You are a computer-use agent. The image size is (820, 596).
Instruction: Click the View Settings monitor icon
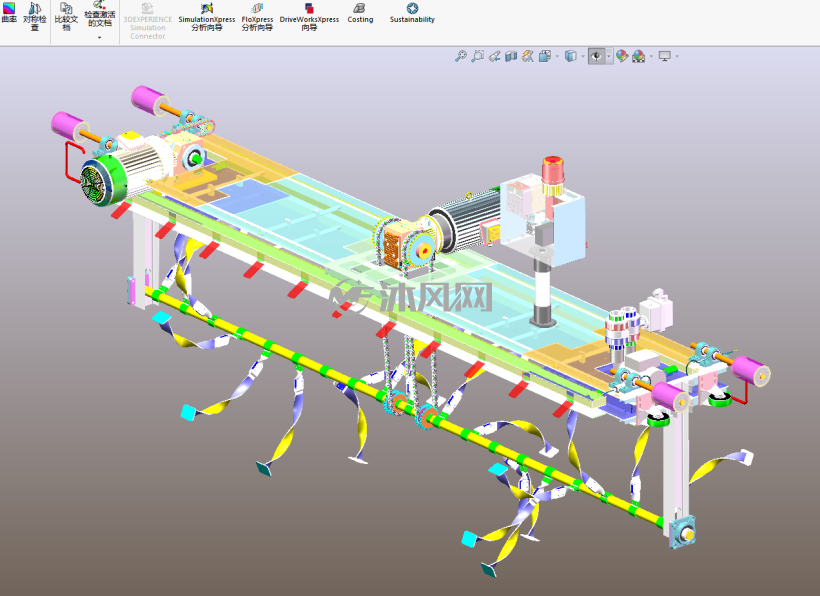click(665, 56)
